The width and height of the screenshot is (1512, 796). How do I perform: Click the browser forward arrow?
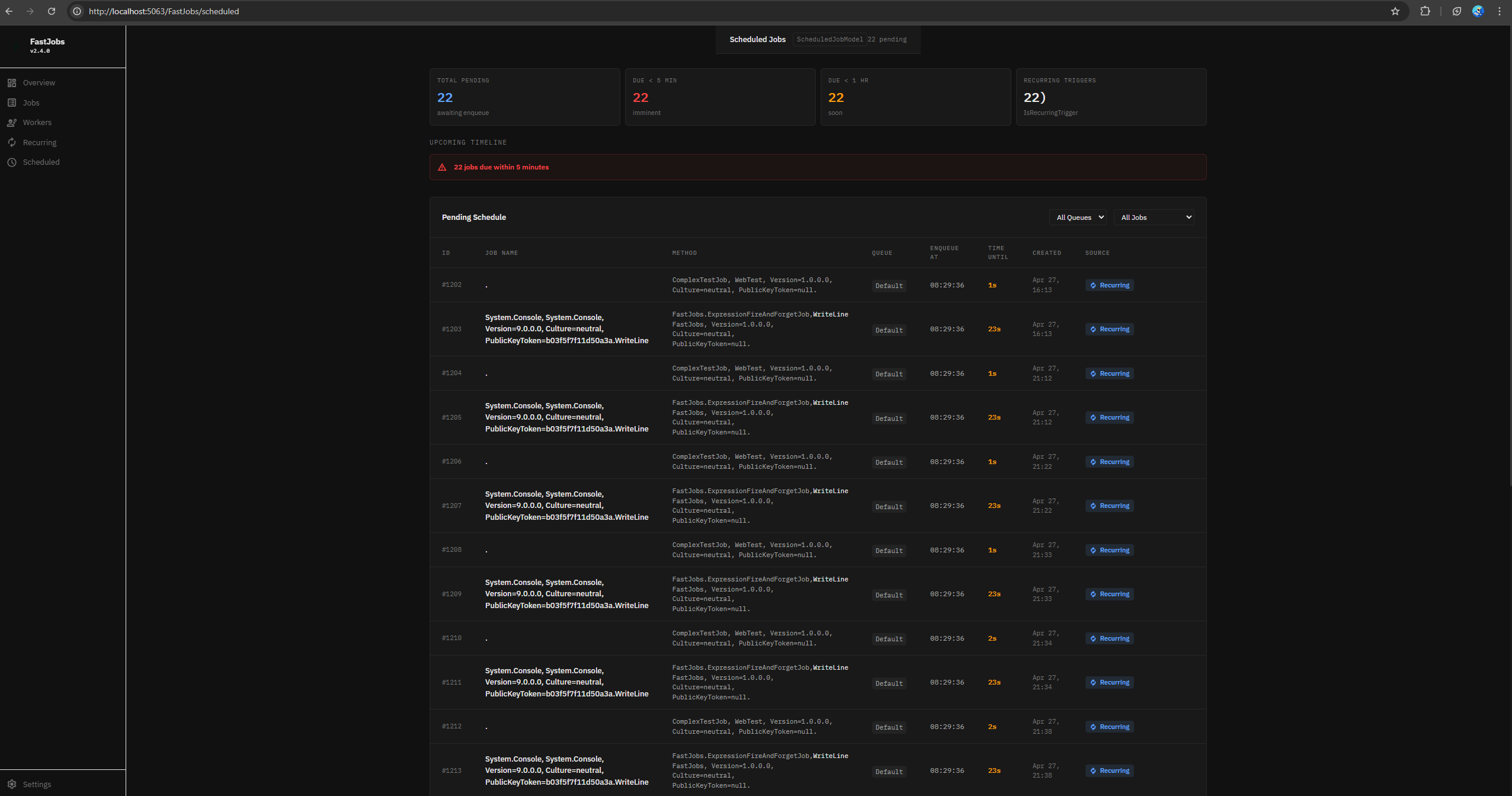coord(30,11)
